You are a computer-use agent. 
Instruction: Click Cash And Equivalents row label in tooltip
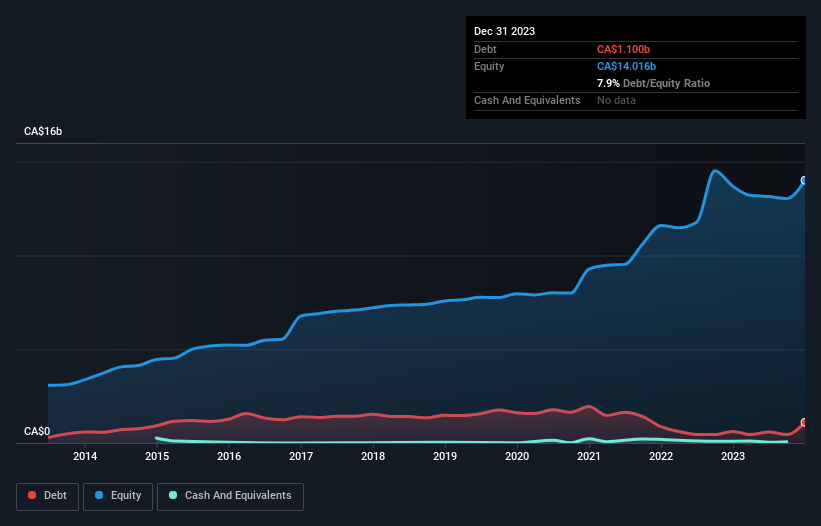pyautogui.click(x=527, y=100)
